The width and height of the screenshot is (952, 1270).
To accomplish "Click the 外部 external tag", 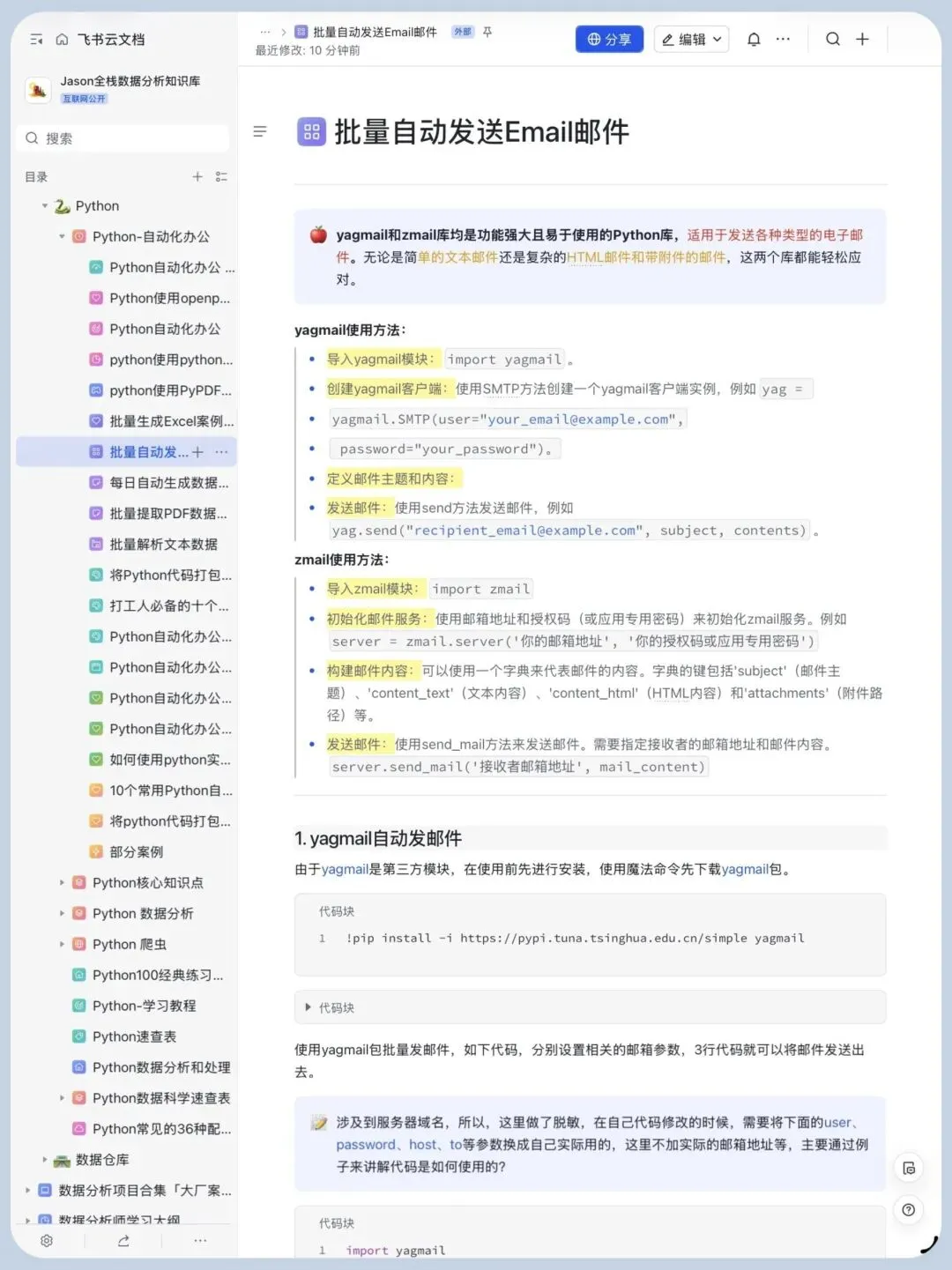I will point(463,32).
